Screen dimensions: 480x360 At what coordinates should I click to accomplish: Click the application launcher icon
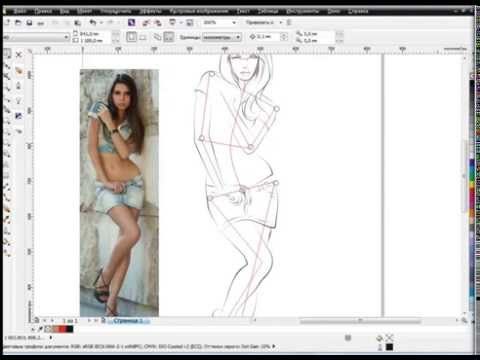coord(173,22)
